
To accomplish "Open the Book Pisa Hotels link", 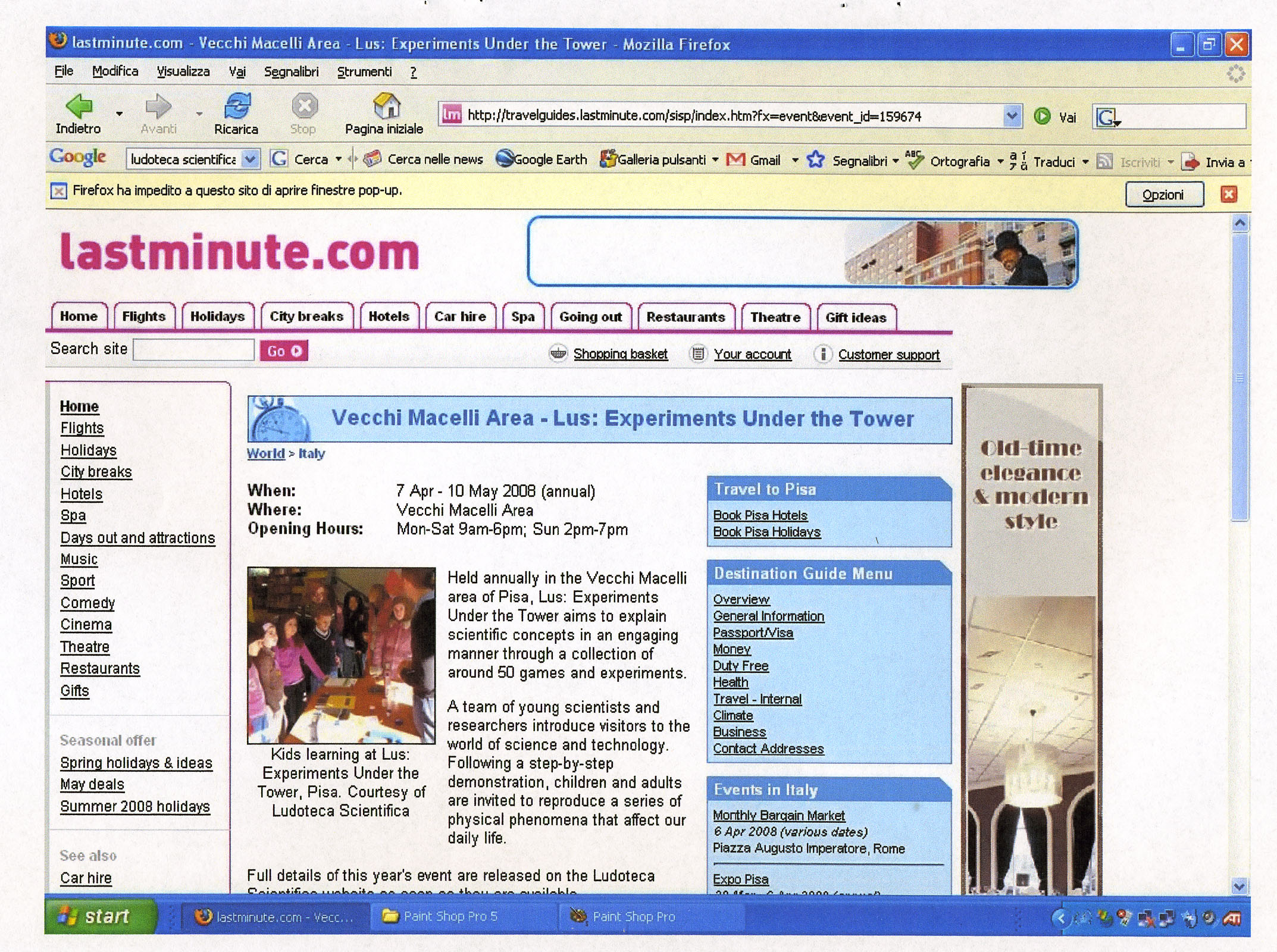I will coord(760,515).
